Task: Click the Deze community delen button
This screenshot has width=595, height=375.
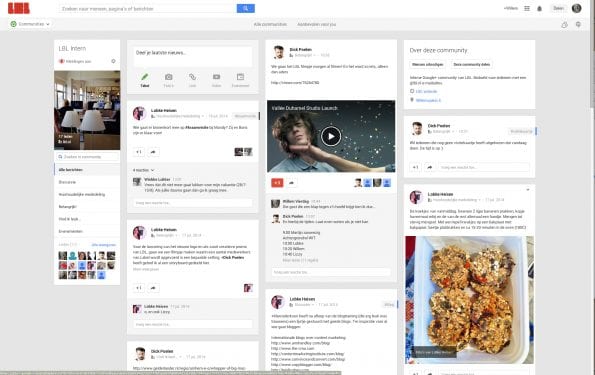Action: [471, 65]
